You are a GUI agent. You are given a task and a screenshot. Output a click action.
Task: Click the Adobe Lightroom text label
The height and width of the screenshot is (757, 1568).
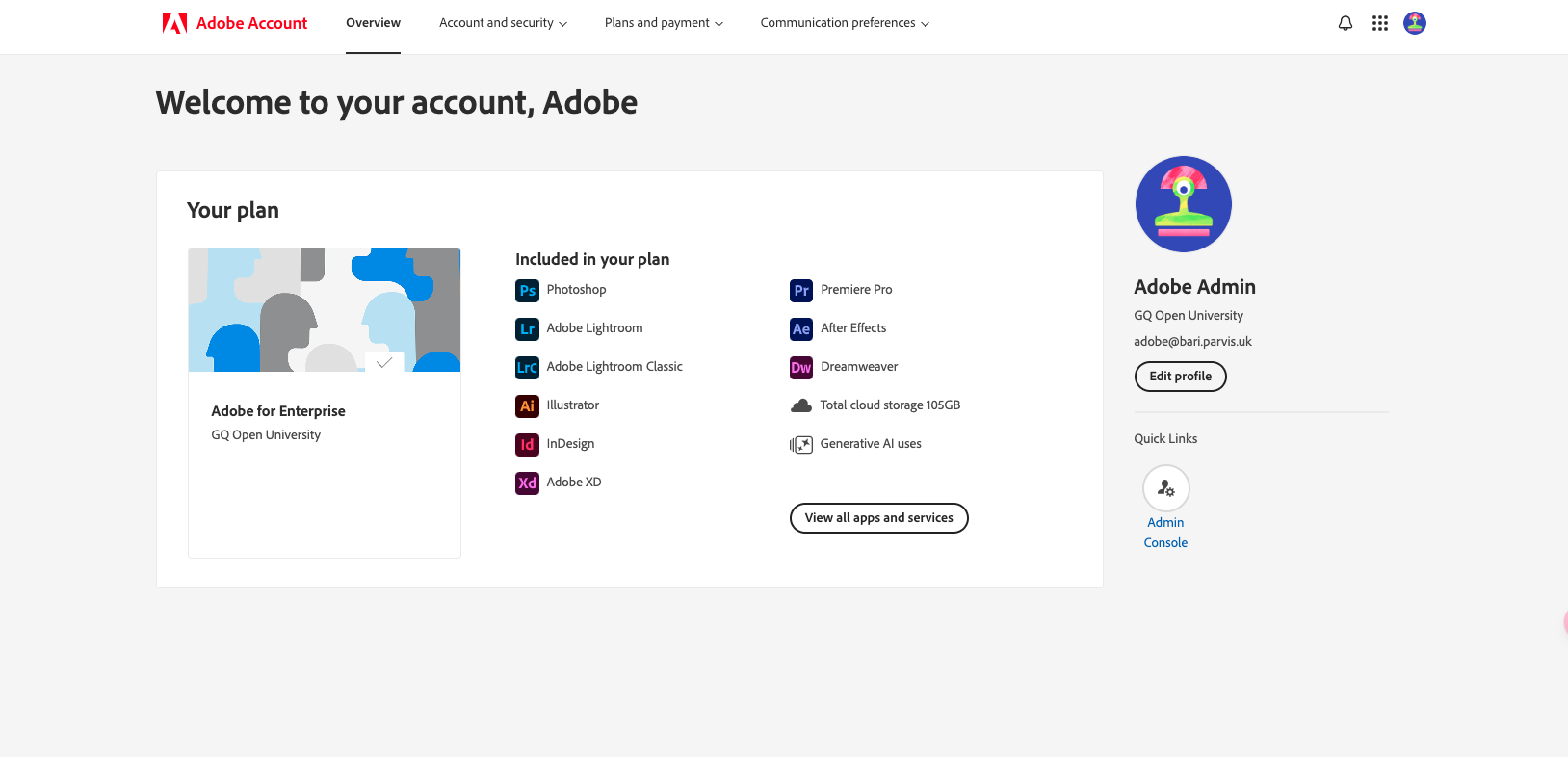point(594,328)
